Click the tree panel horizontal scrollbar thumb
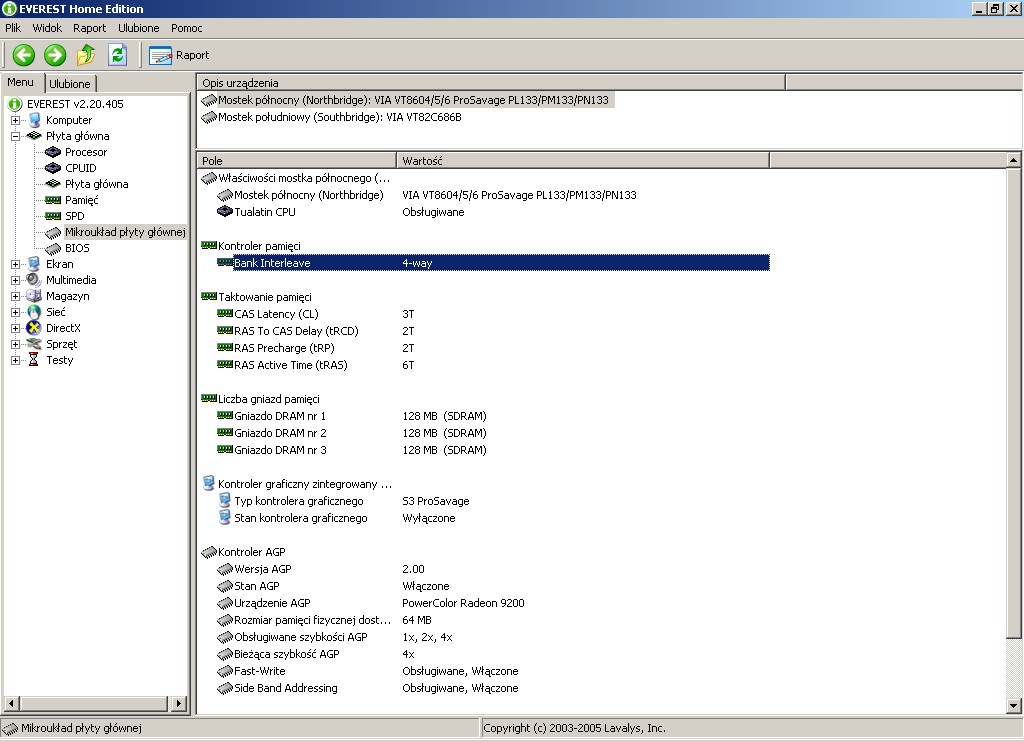This screenshot has width=1024, height=742. 93,703
